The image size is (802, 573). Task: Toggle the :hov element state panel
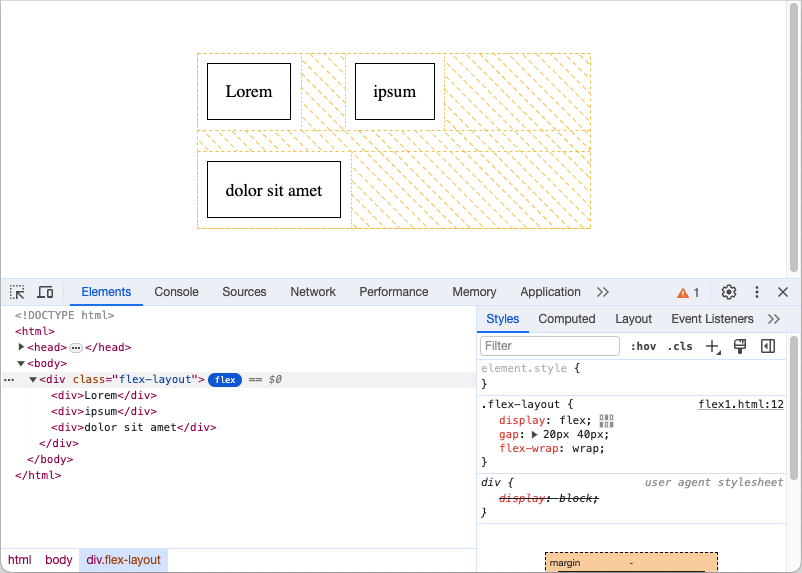(643, 346)
